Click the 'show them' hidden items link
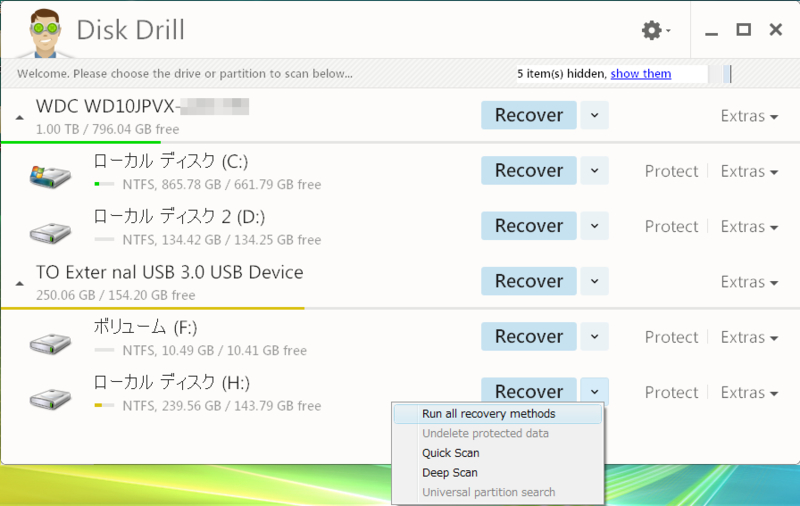800x506 pixels. click(641, 73)
